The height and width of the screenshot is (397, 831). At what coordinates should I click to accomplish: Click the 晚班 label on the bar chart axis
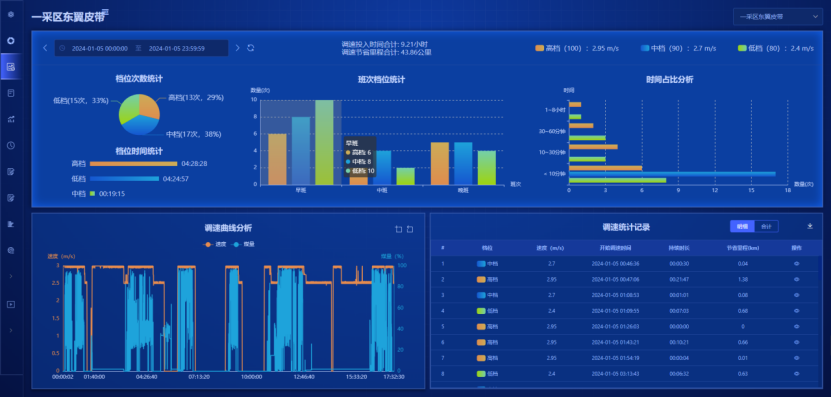(463, 190)
